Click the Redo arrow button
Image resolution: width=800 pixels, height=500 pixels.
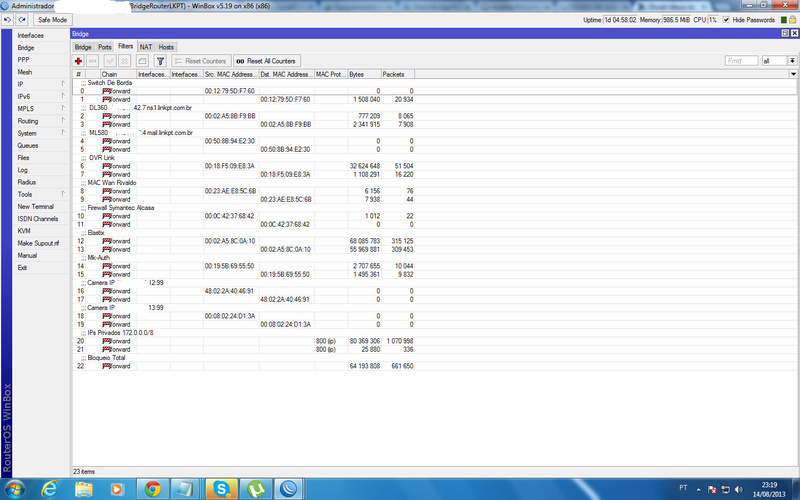tap(21, 20)
